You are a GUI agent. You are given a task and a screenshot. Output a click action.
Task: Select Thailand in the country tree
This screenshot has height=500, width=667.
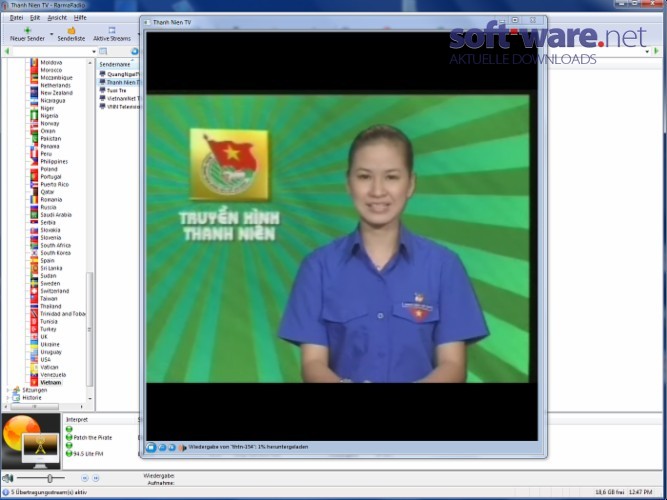(x=51, y=306)
